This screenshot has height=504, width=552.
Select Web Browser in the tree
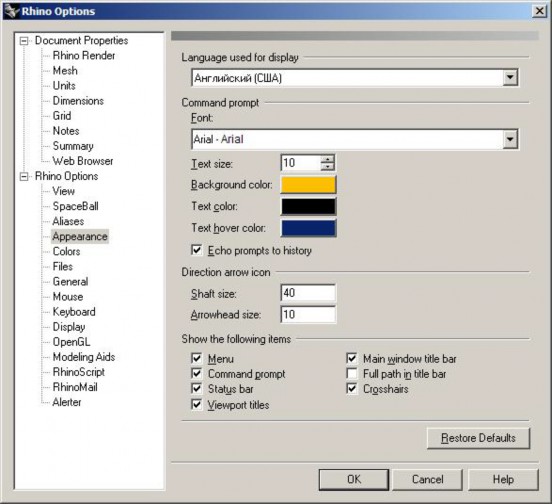(x=83, y=161)
